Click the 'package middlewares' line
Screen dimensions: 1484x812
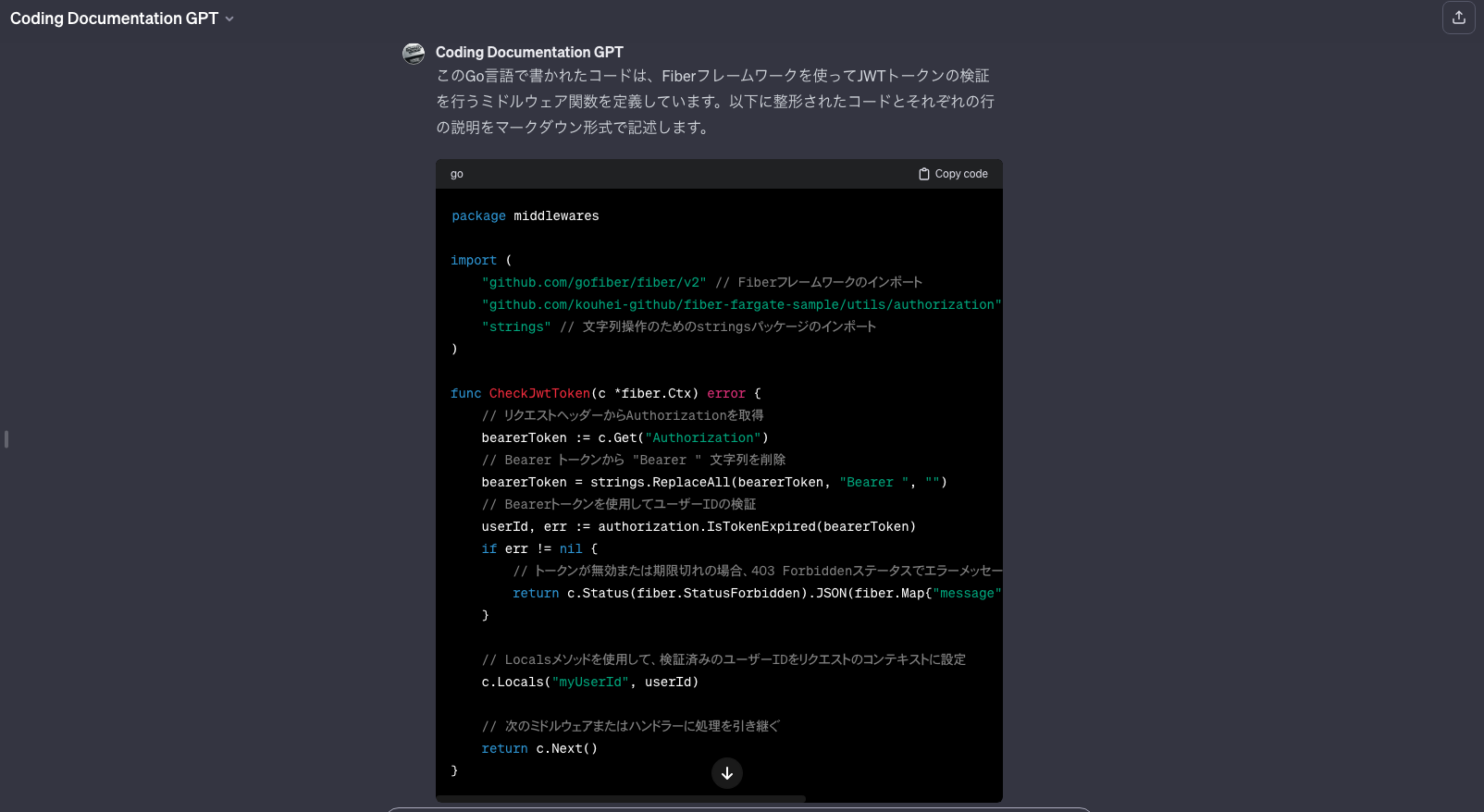tap(526, 216)
